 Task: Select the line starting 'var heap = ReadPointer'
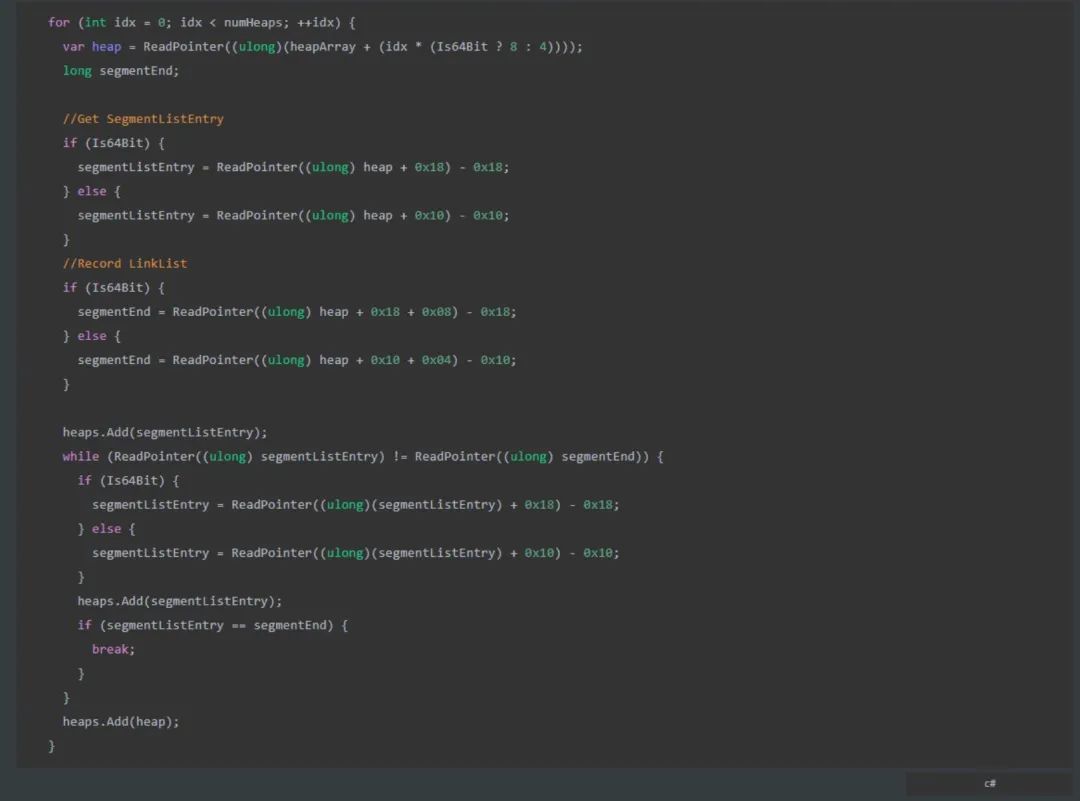coord(322,47)
